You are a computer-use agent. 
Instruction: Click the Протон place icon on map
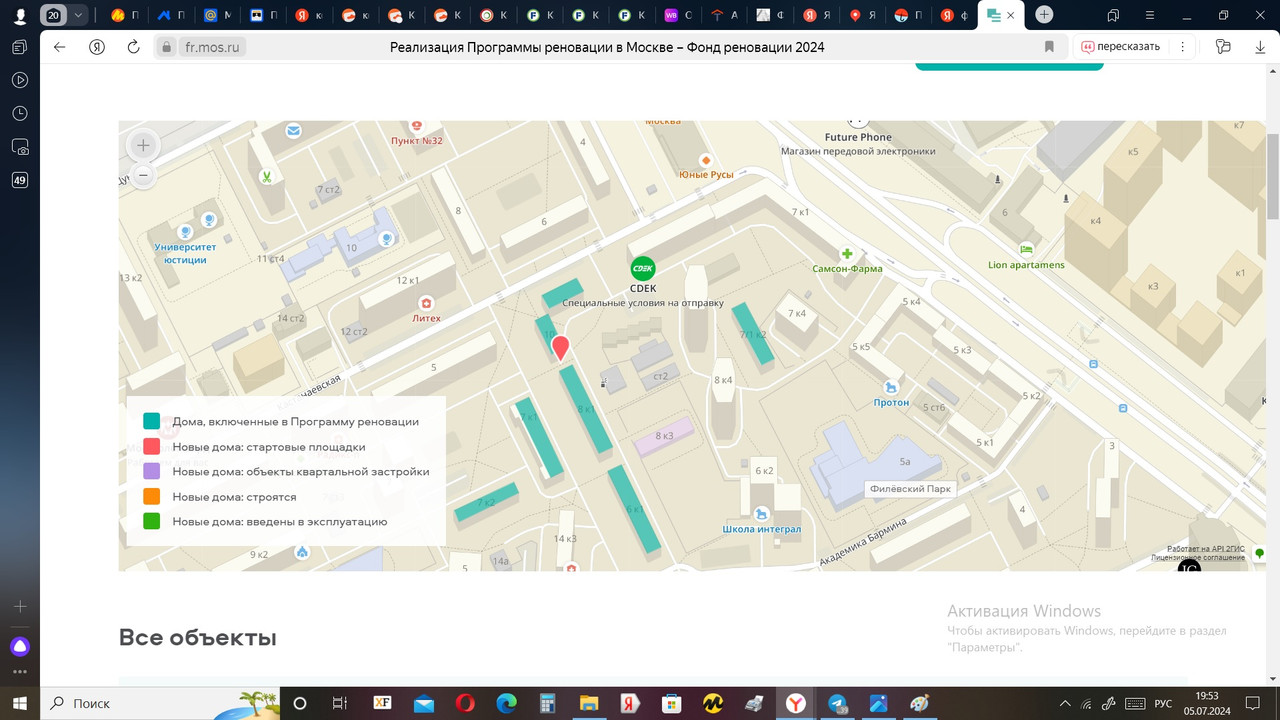point(890,387)
